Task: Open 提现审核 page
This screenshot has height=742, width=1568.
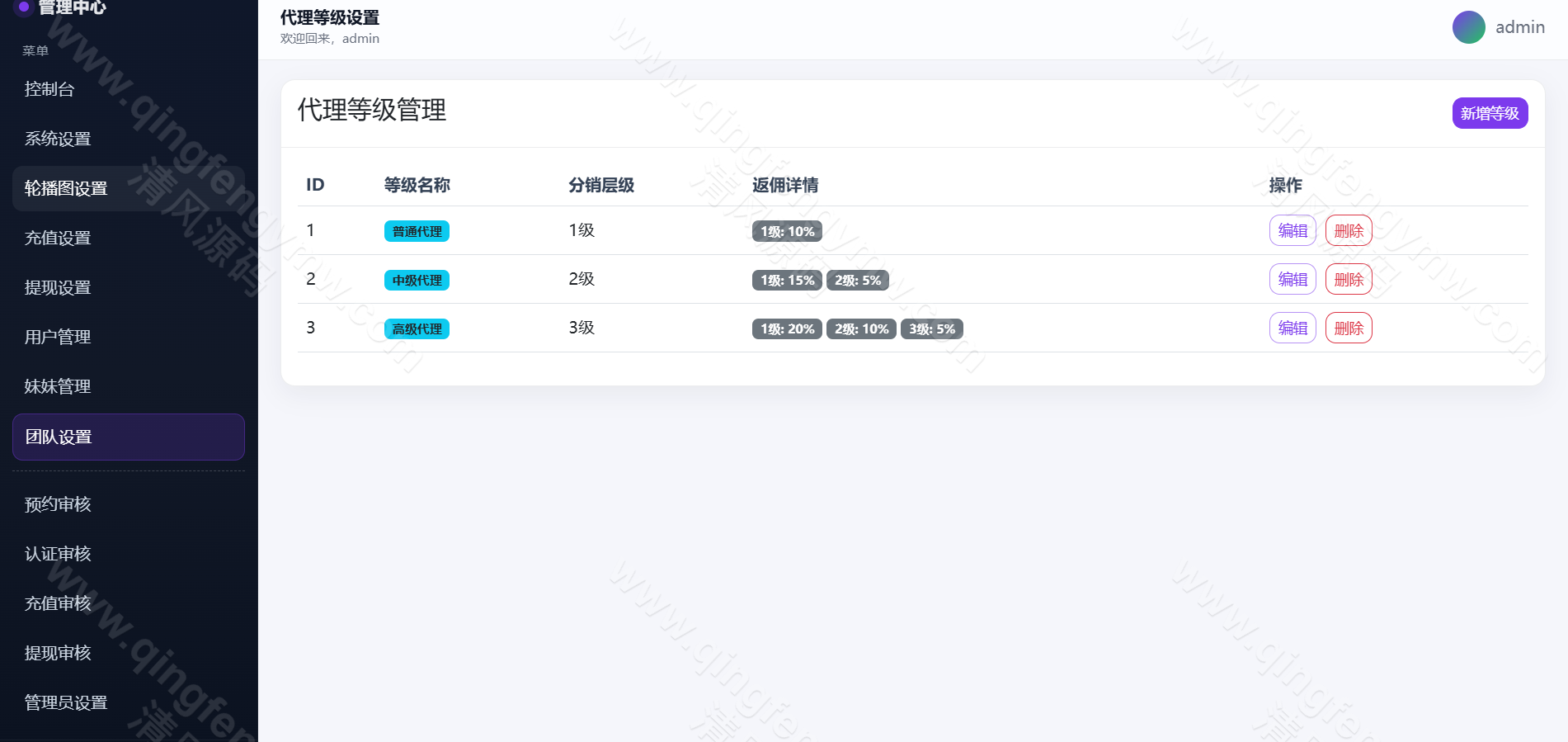Action: [129, 653]
